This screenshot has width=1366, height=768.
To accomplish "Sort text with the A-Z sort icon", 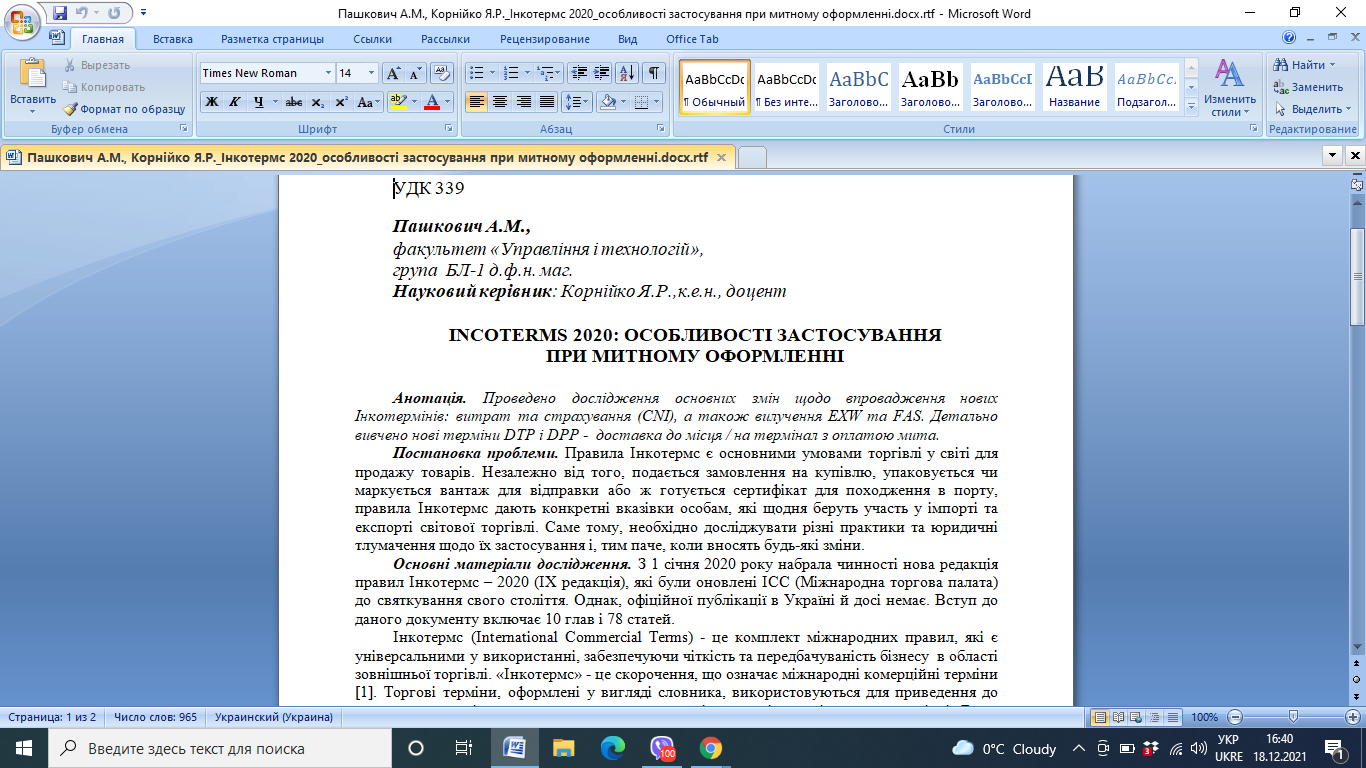I will (x=627, y=73).
